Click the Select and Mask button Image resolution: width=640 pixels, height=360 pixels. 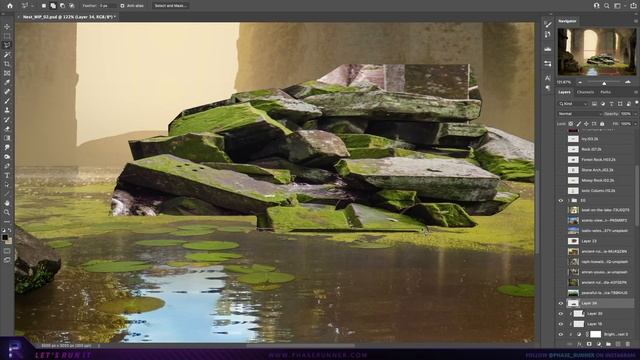pyautogui.click(x=170, y=6)
